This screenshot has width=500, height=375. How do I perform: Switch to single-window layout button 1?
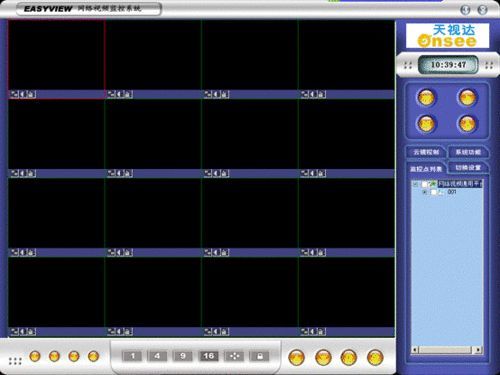coord(132,356)
